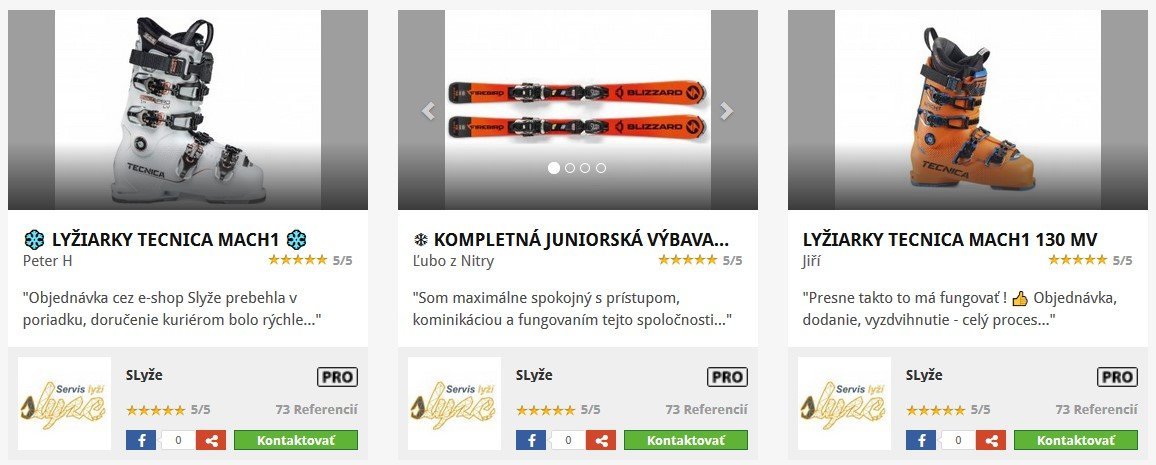Click PRO badge in the third SLyže card
Screen dimensions: 1156x465
click(1118, 377)
